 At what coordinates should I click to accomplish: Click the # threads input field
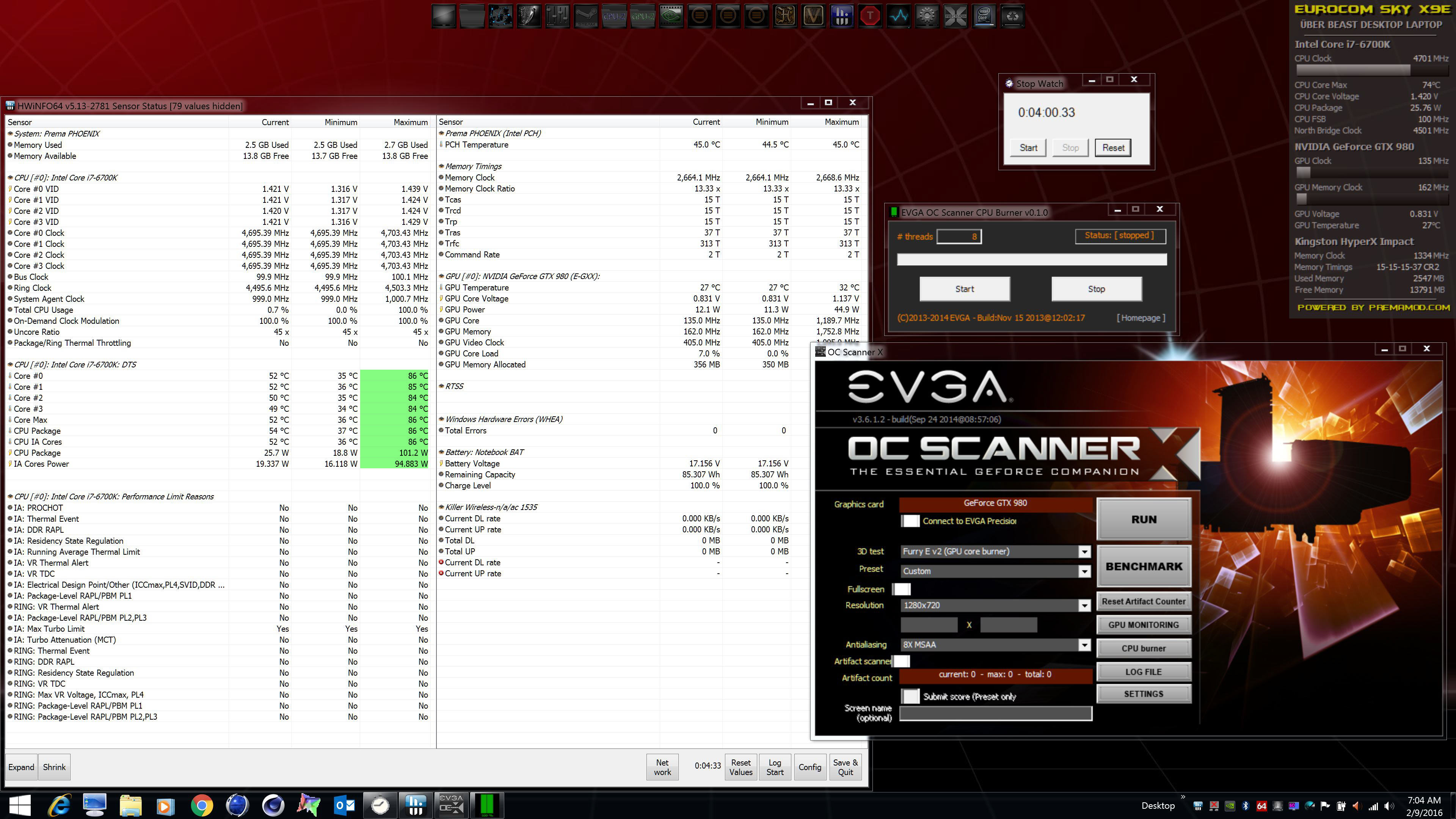click(x=959, y=236)
